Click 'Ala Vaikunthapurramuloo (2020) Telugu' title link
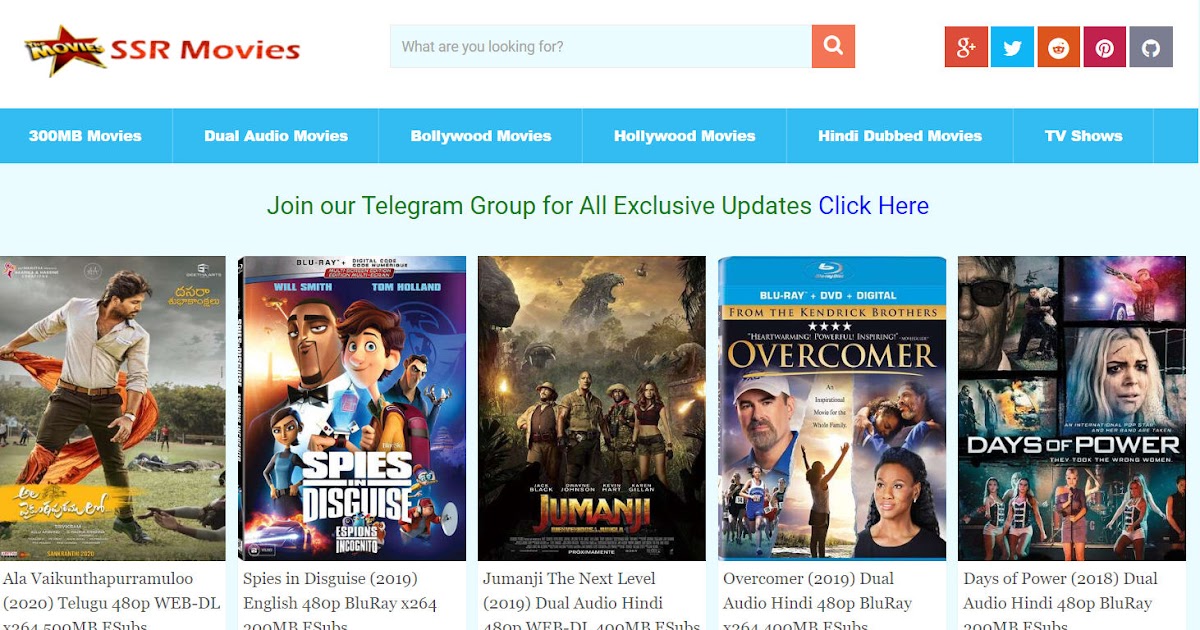Viewport: 1200px width, 630px height. 112,603
